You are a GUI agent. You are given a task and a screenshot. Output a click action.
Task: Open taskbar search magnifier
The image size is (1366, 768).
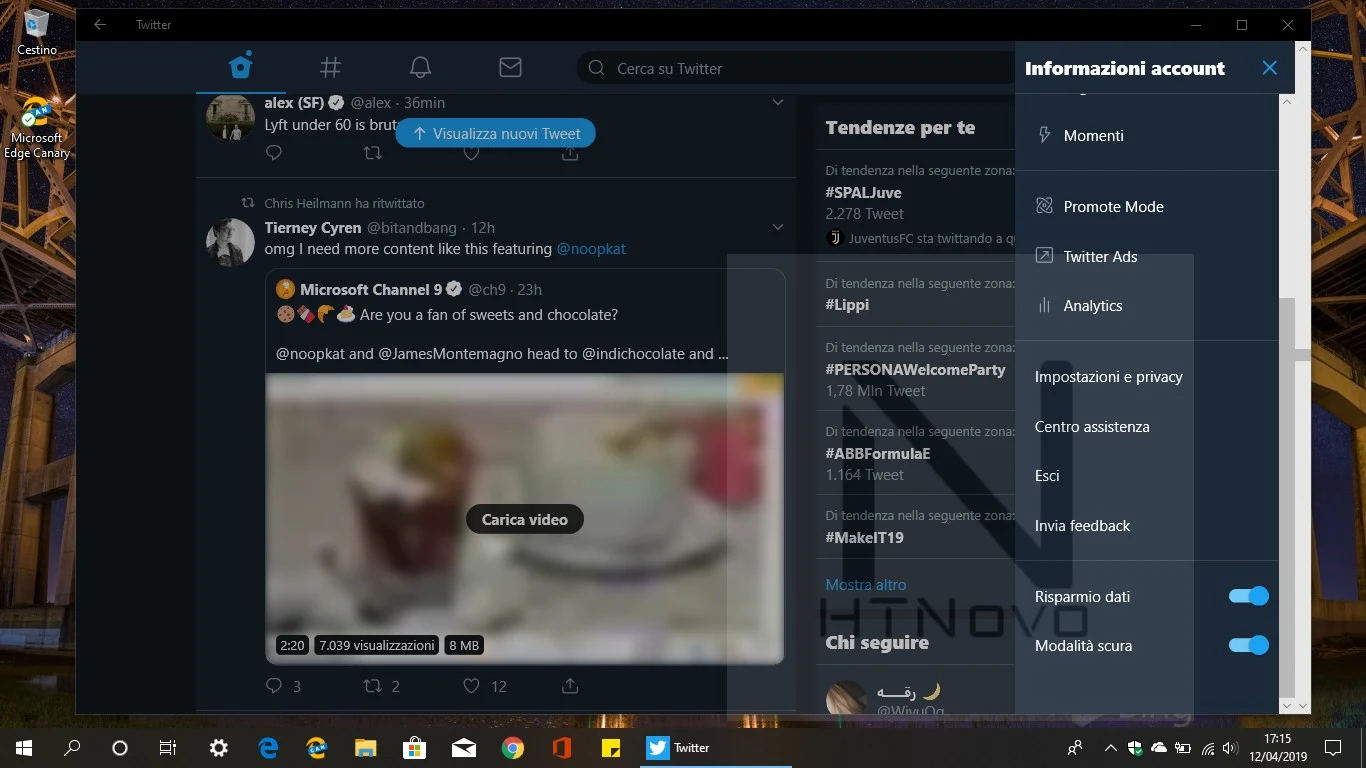[x=72, y=747]
